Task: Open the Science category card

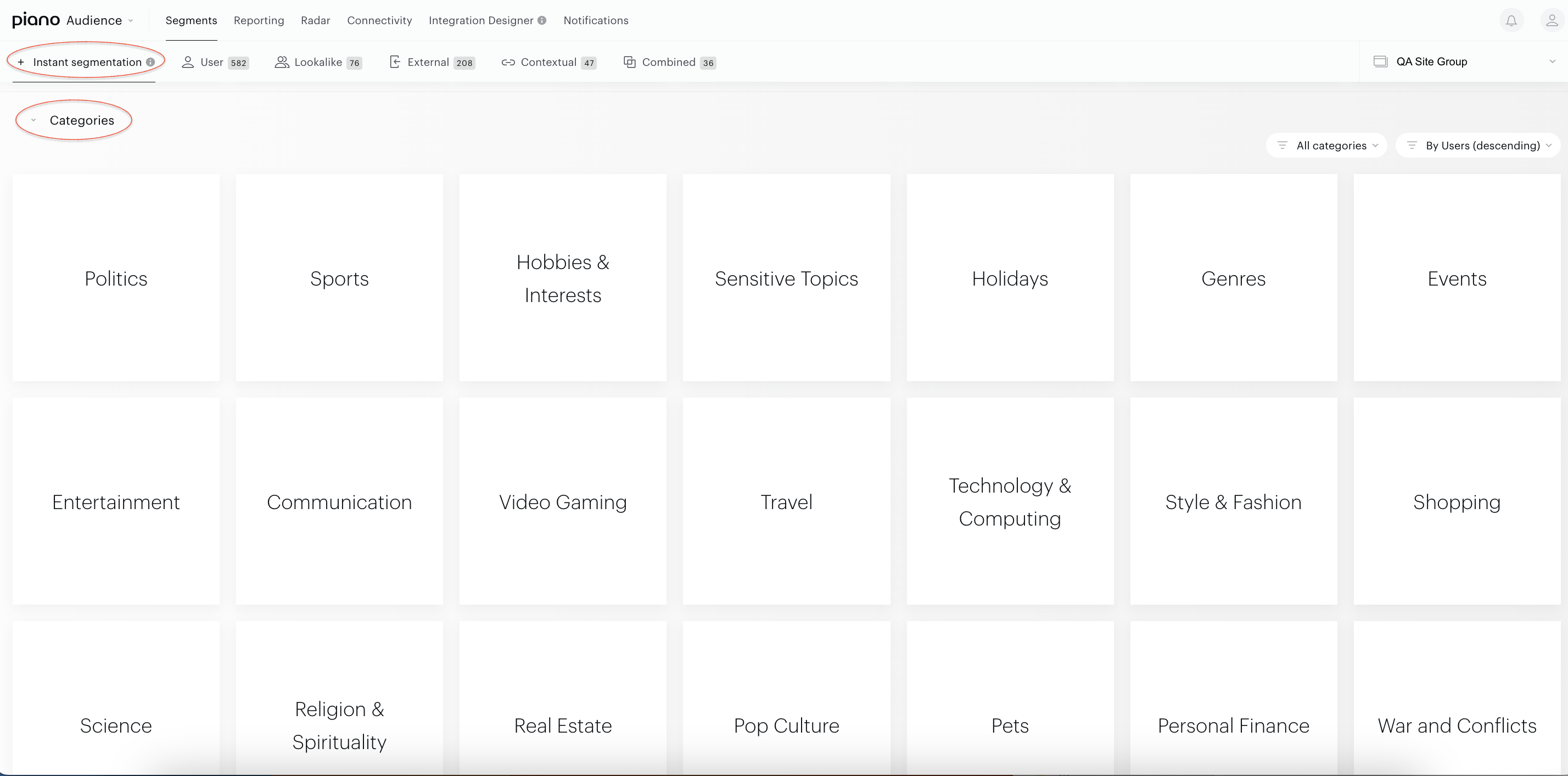Action: pos(116,698)
